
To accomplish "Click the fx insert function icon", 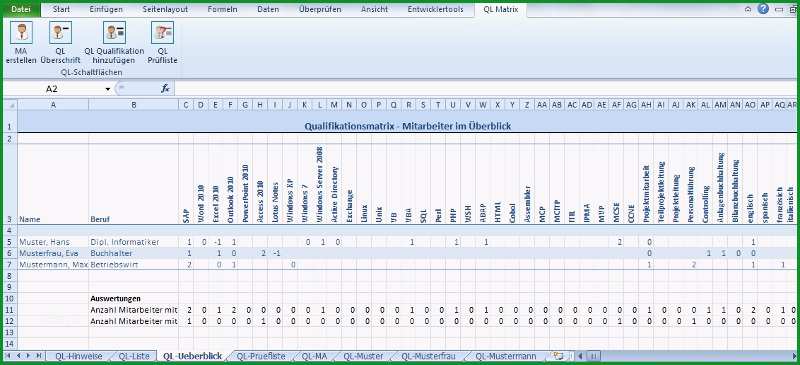I will [x=165, y=88].
